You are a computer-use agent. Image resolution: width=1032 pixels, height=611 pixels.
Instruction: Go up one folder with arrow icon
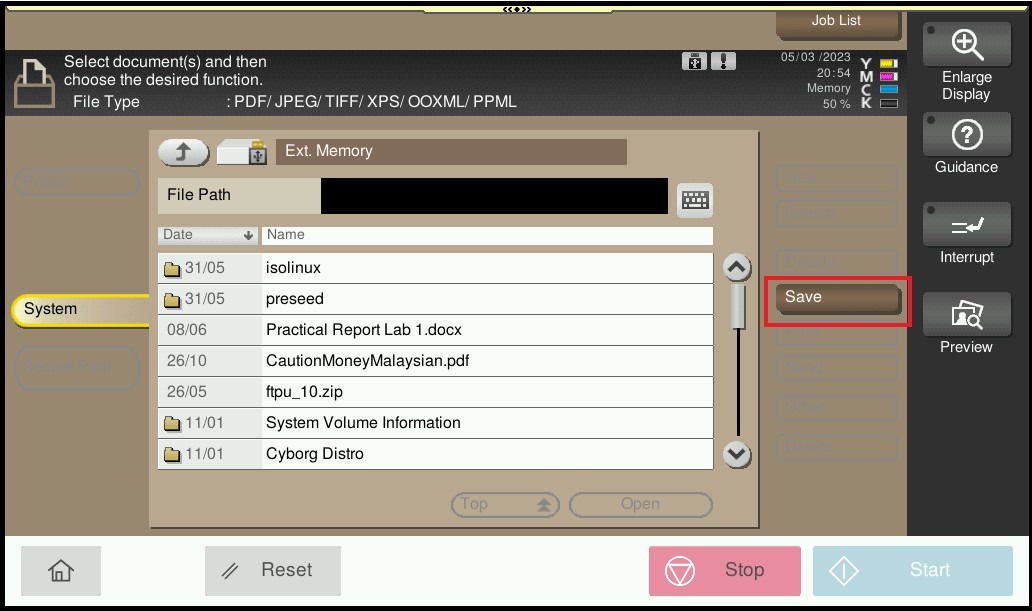pos(183,152)
